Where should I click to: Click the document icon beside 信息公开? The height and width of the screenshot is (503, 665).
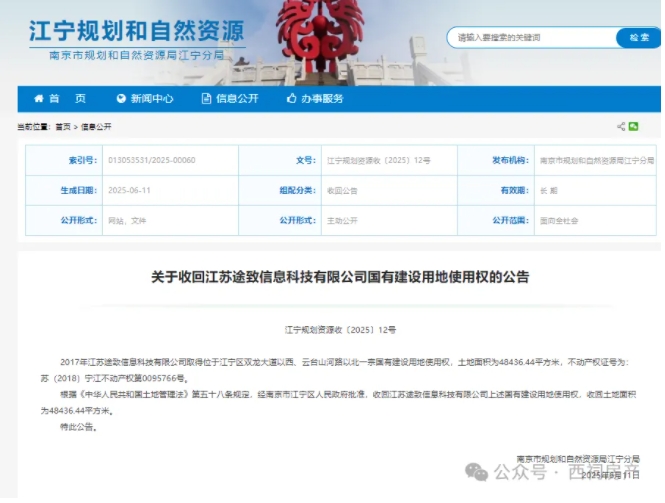click(x=206, y=99)
